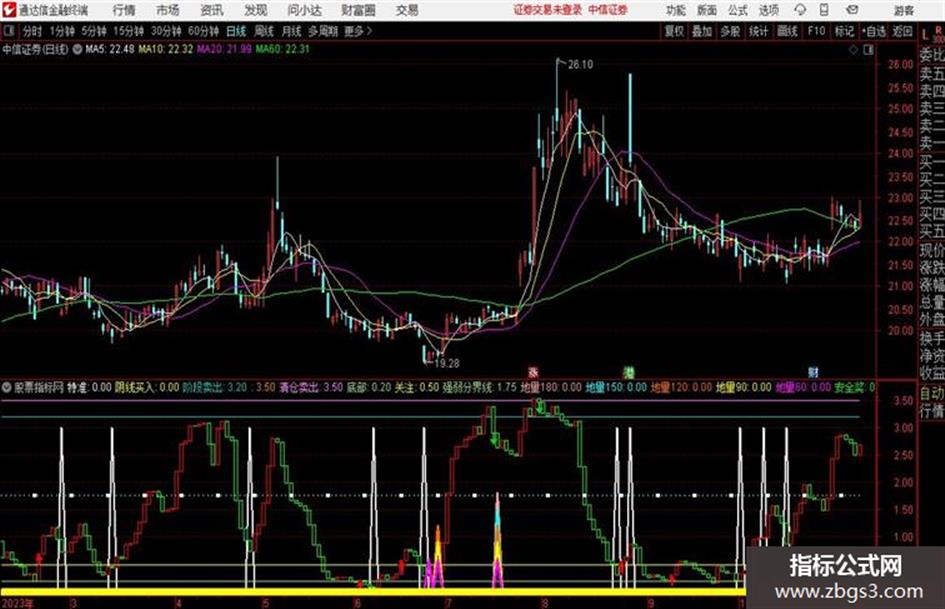Click the 自选 add-to-watchlist button

pos(874,31)
